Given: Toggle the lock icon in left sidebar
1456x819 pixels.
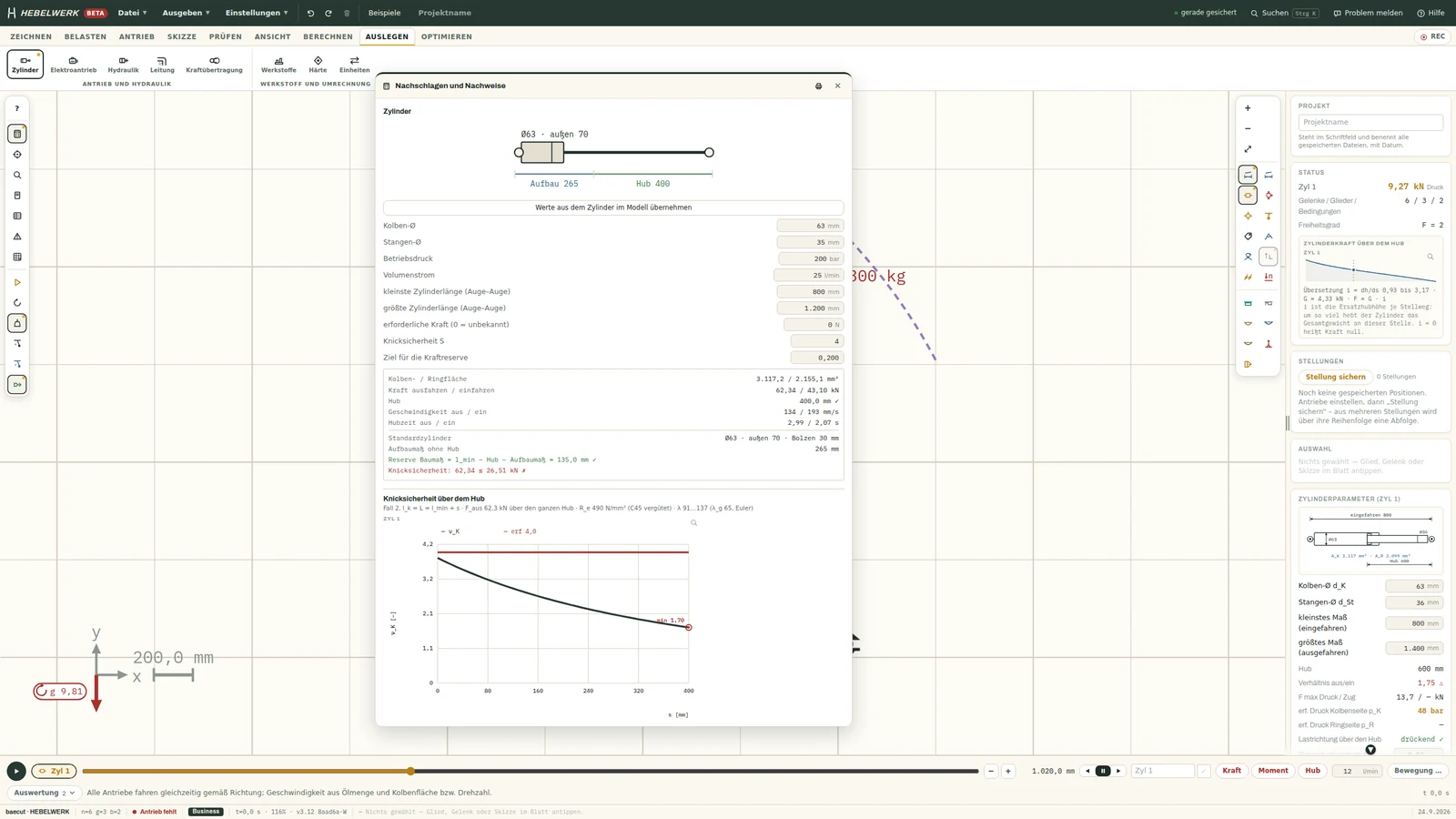Looking at the screenshot, I should [x=17, y=323].
